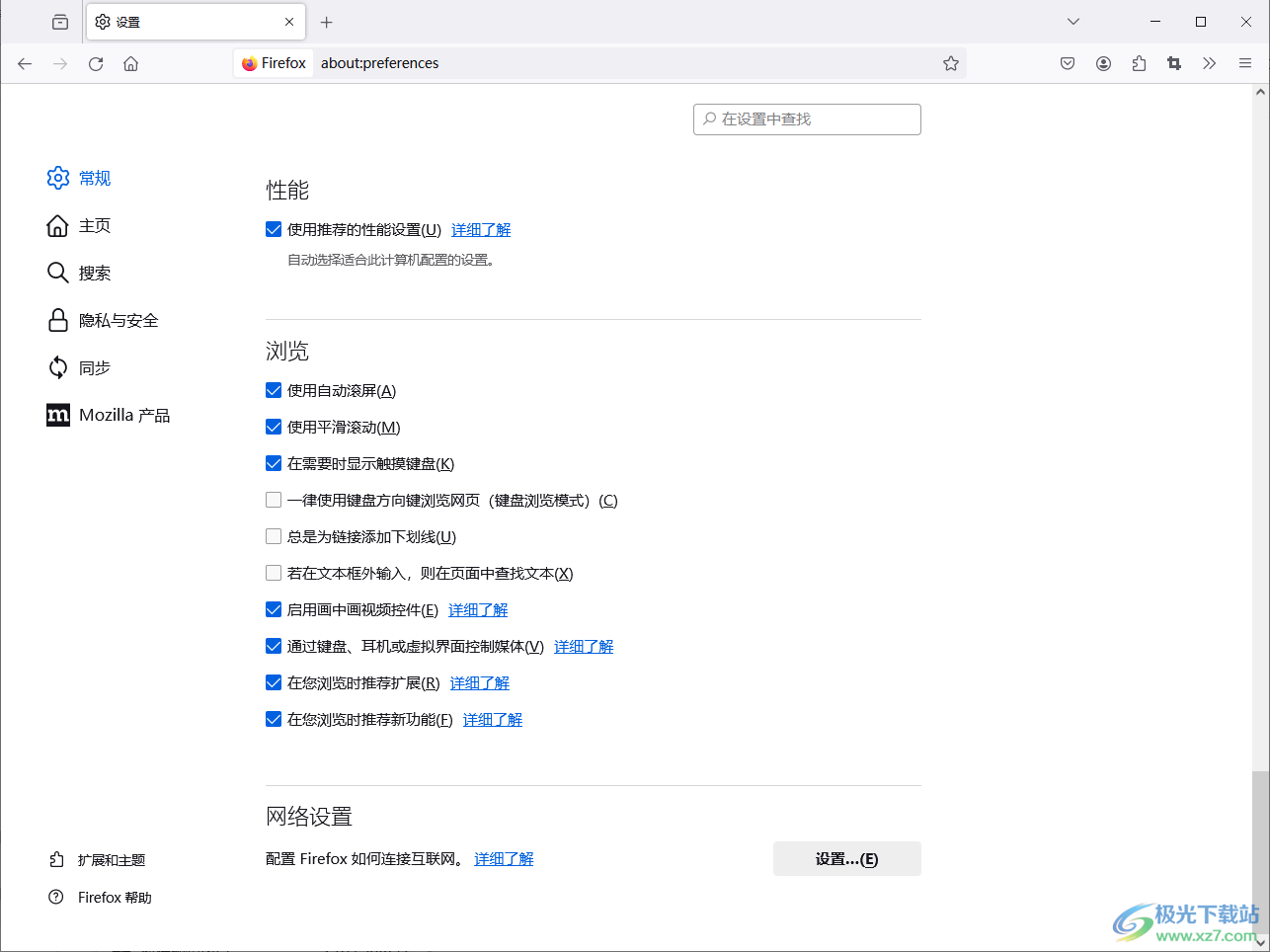This screenshot has width=1270, height=952.
Task: Open the Pocket save icon
Action: click(x=1068, y=63)
